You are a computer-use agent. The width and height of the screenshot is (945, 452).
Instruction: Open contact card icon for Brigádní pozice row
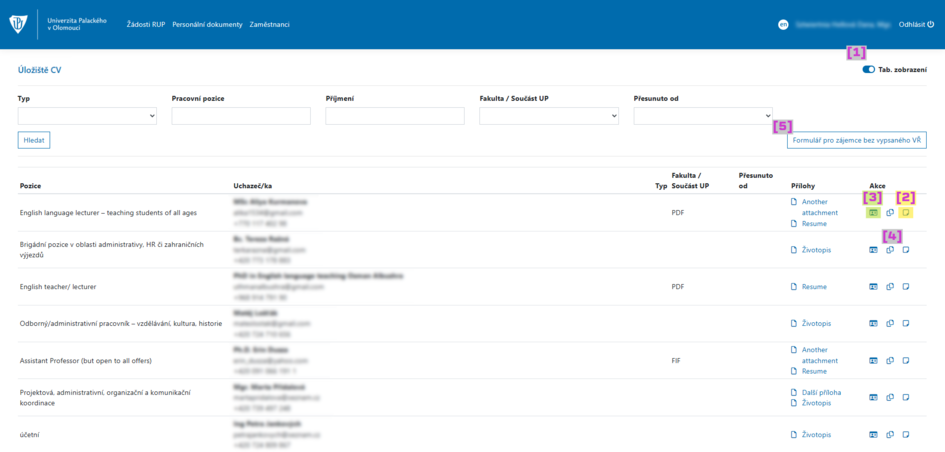873,250
